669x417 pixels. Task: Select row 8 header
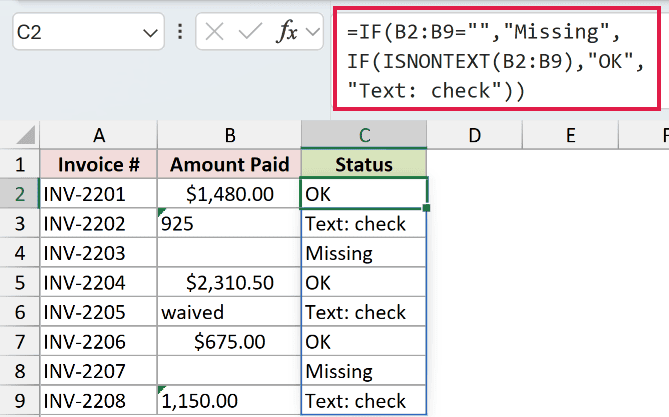coord(20,370)
